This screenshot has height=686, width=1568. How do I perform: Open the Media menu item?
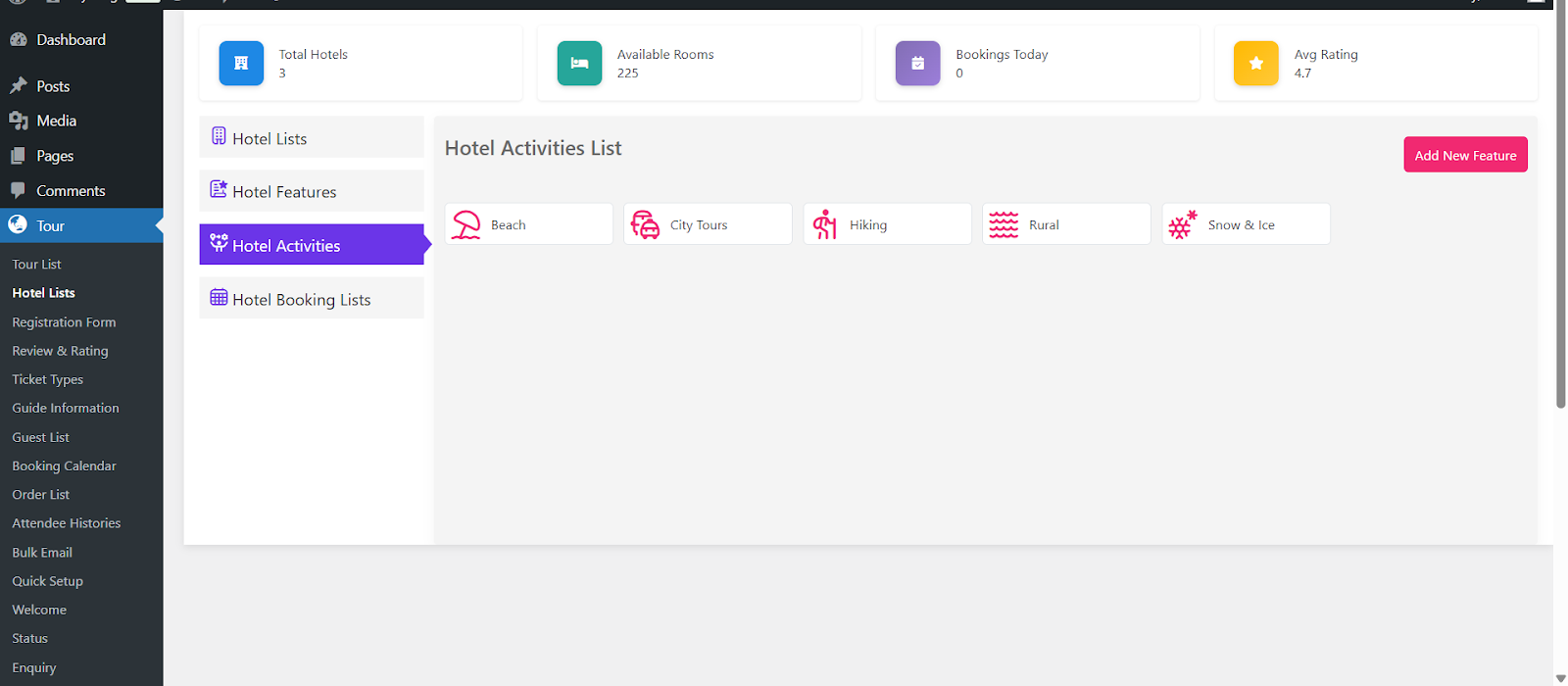[56, 121]
